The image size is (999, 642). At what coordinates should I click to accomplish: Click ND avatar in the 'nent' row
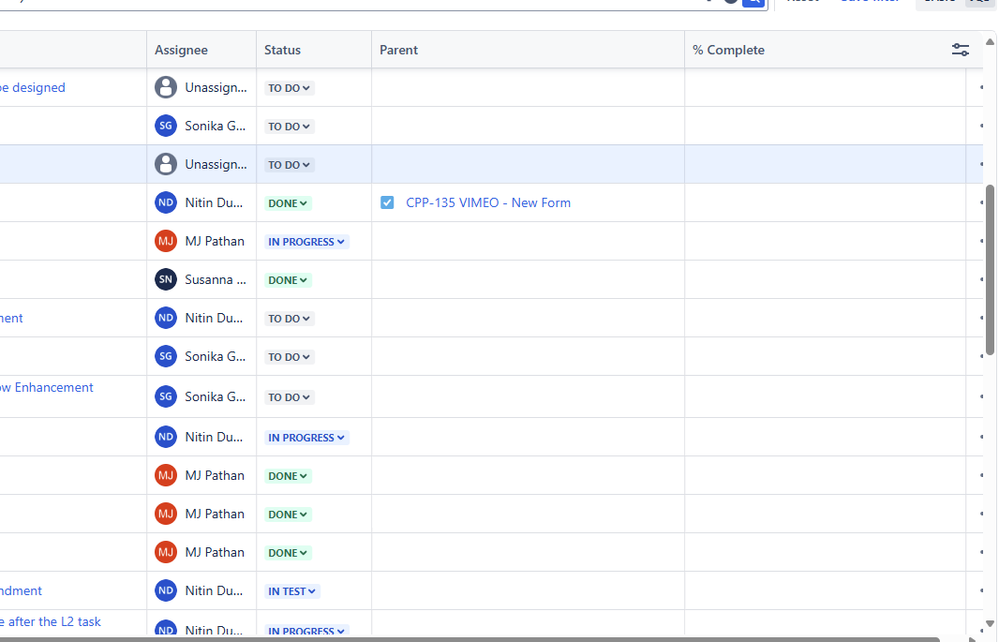[166, 318]
